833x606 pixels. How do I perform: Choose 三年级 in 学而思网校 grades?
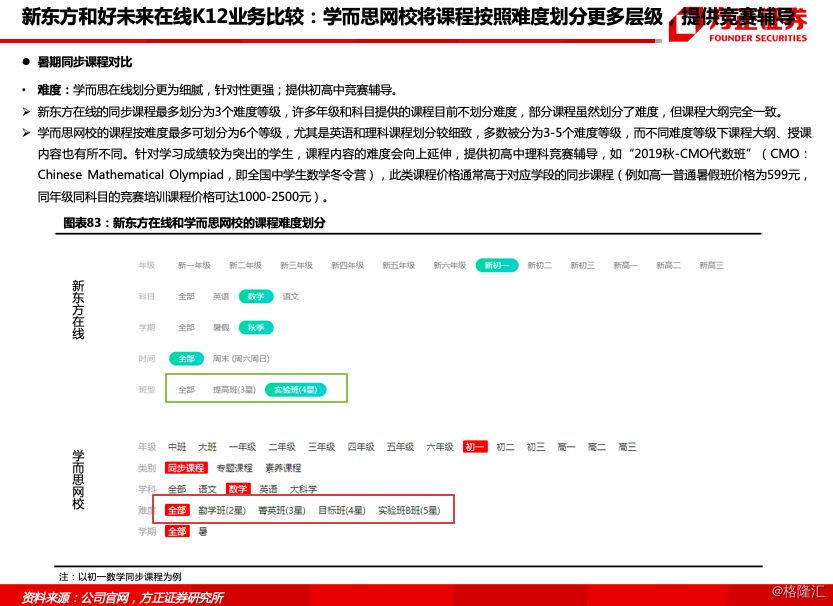[x=321, y=447]
